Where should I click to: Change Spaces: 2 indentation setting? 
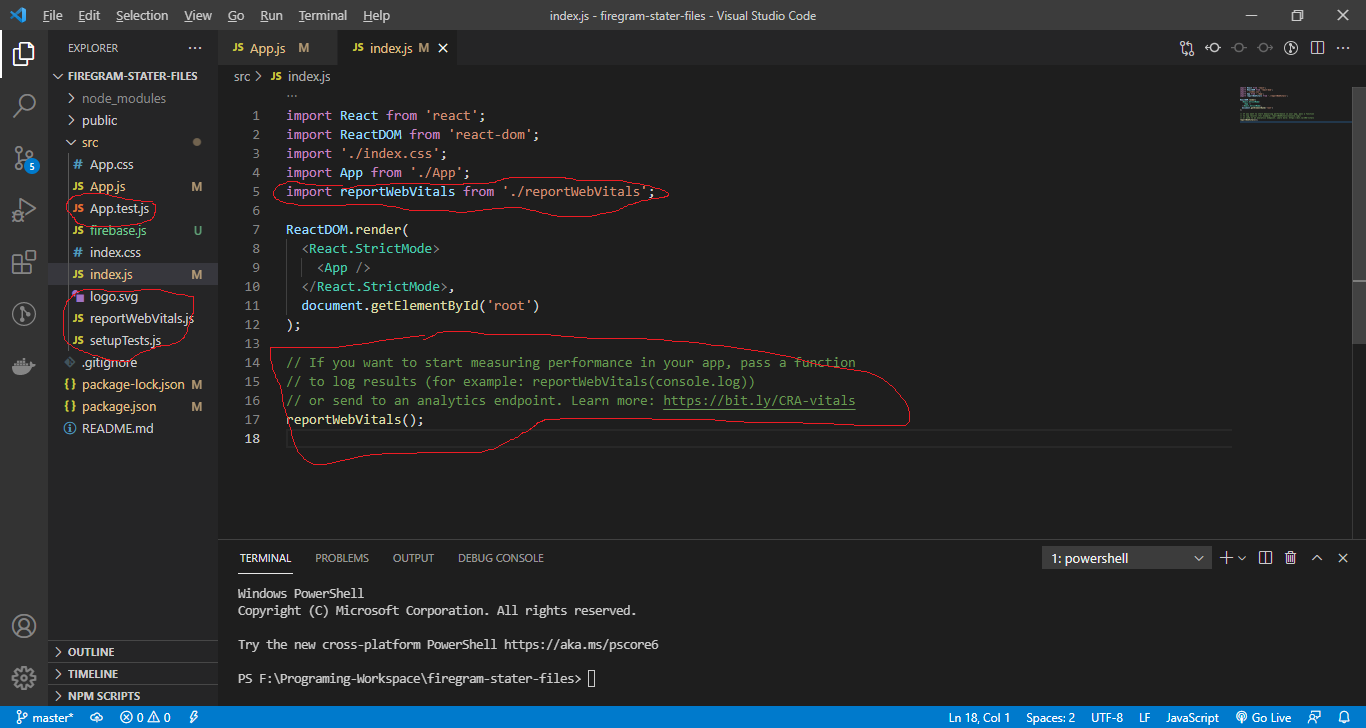point(1050,717)
